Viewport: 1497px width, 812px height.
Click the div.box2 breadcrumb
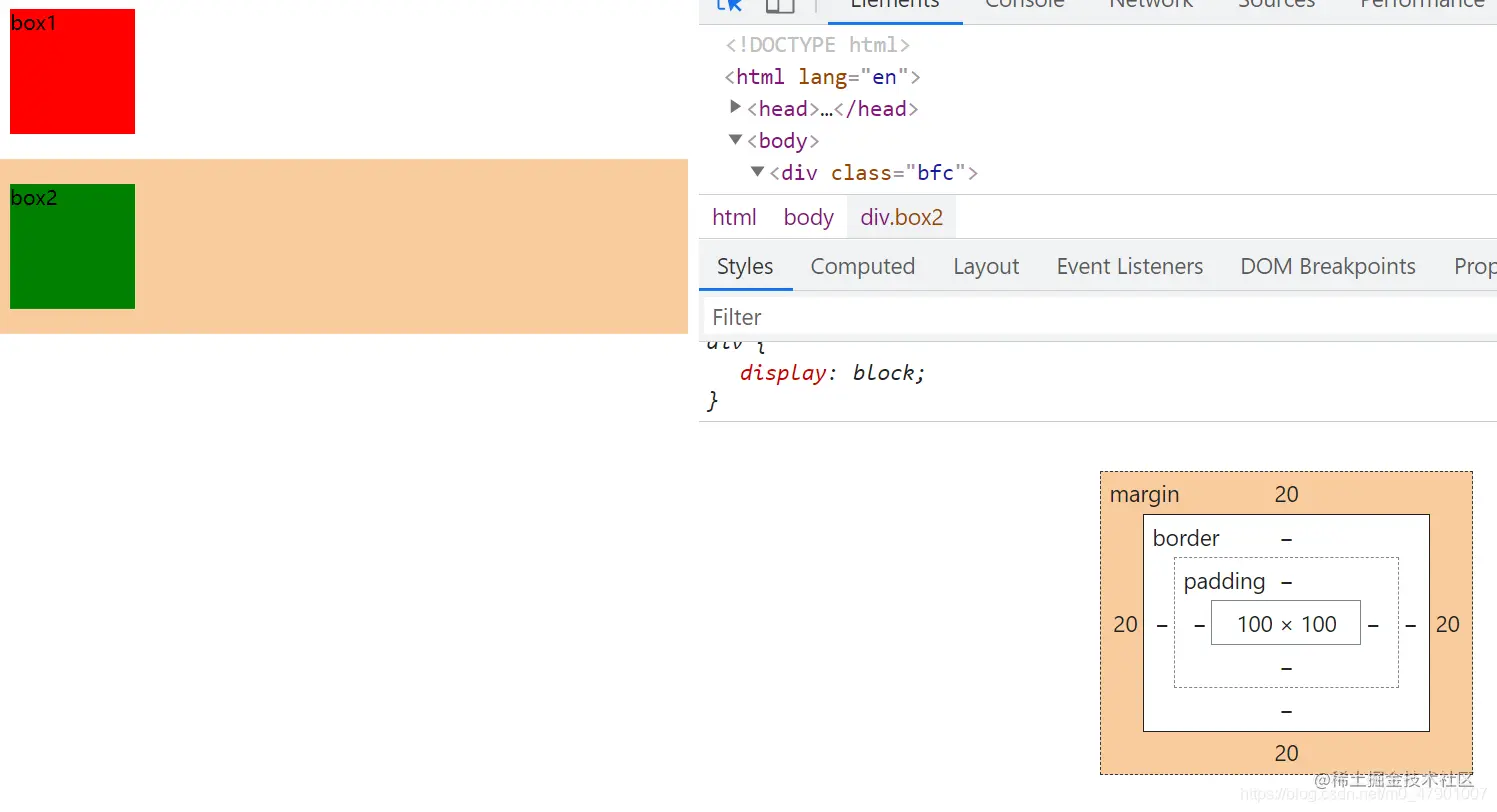[902, 217]
